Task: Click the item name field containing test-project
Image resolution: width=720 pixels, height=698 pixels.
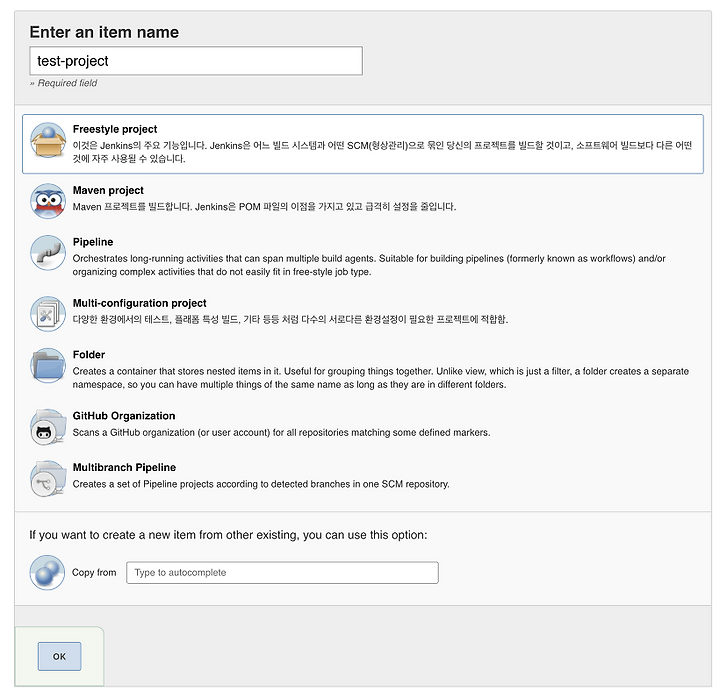Action: tap(196, 61)
